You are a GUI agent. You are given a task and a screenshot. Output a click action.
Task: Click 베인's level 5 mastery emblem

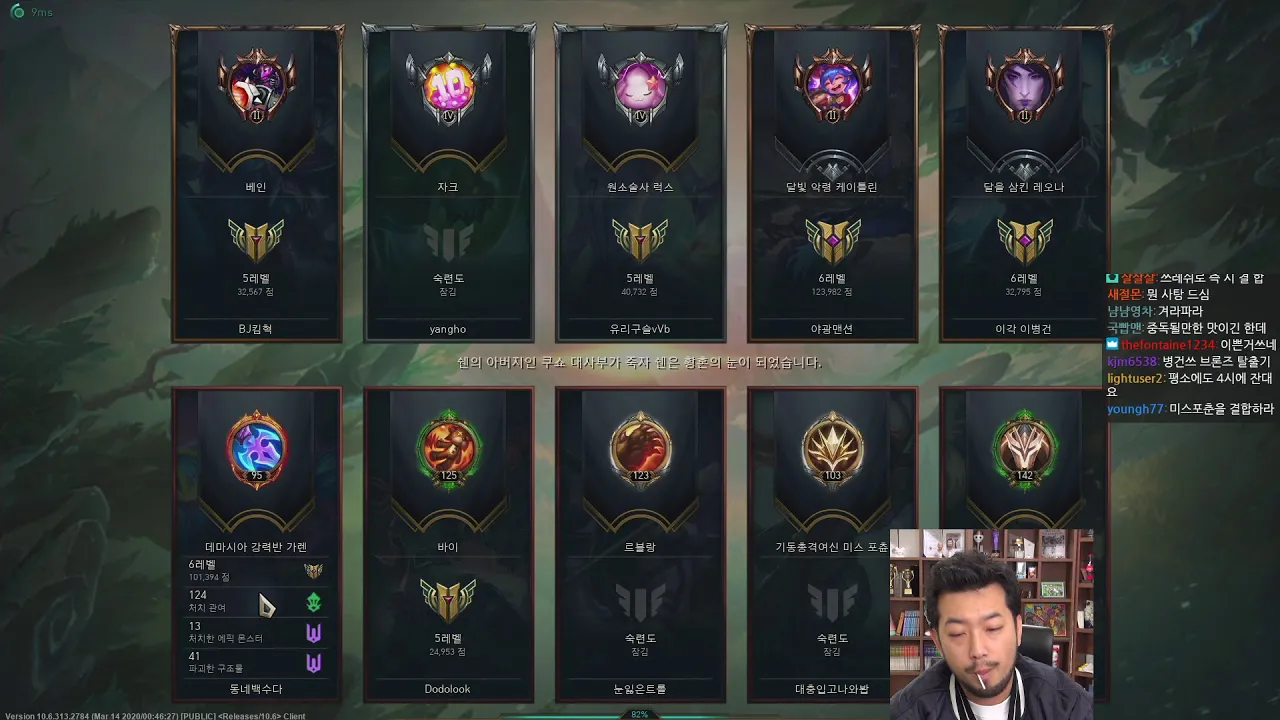point(256,241)
